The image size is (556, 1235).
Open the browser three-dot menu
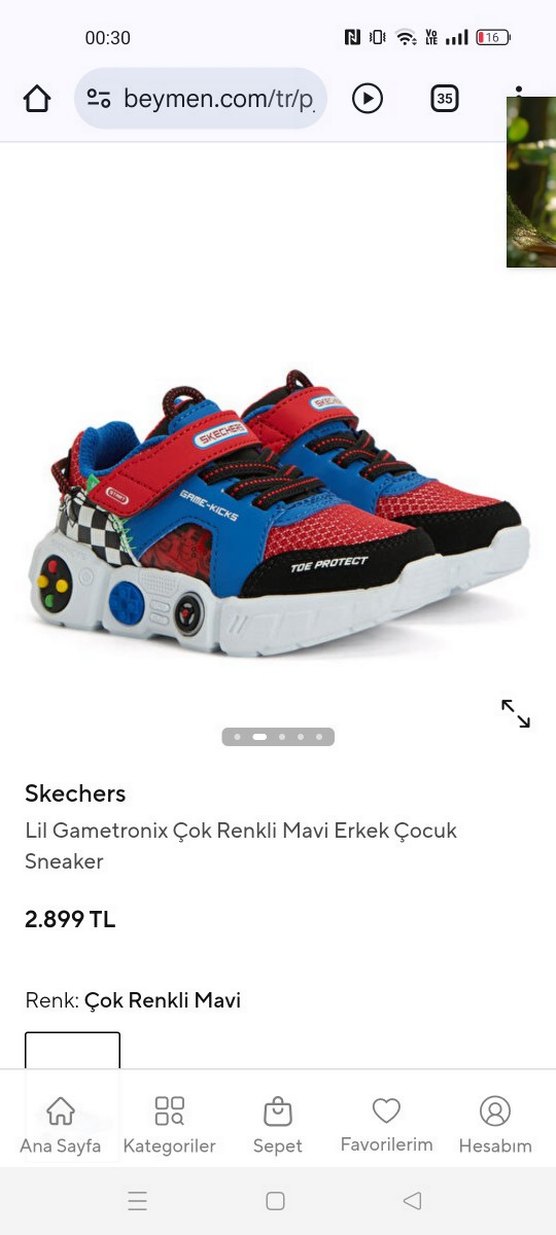(x=518, y=90)
